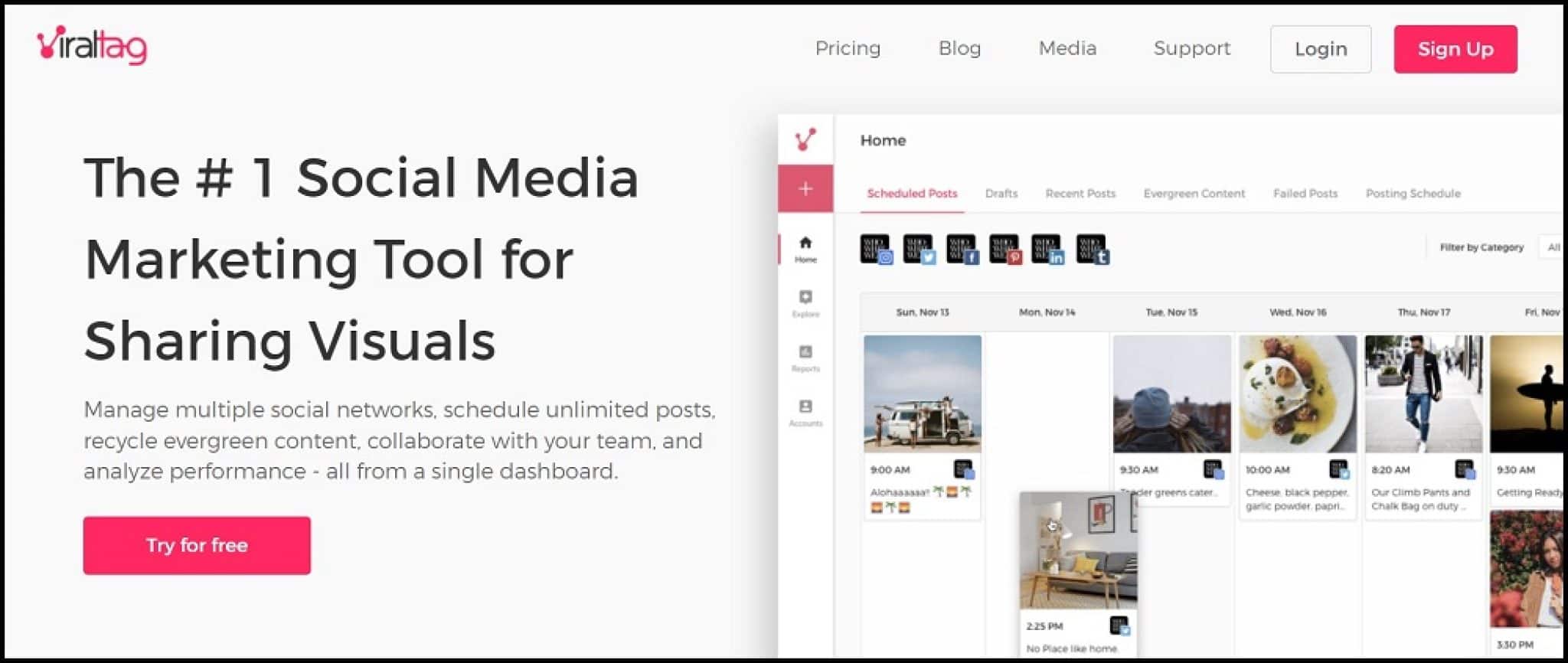Click the 'Alohaaaaaa!' post caption
The image size is (1568, 663).
coord(921,499)
